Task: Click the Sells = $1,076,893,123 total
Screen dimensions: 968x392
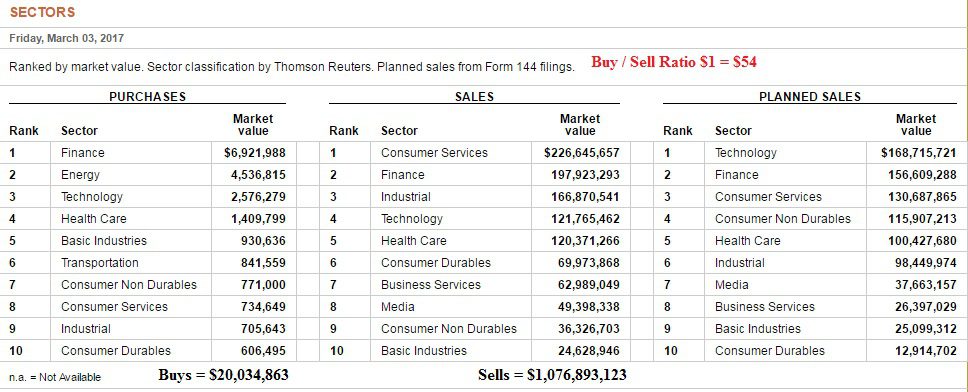Action: click(552, 375)
